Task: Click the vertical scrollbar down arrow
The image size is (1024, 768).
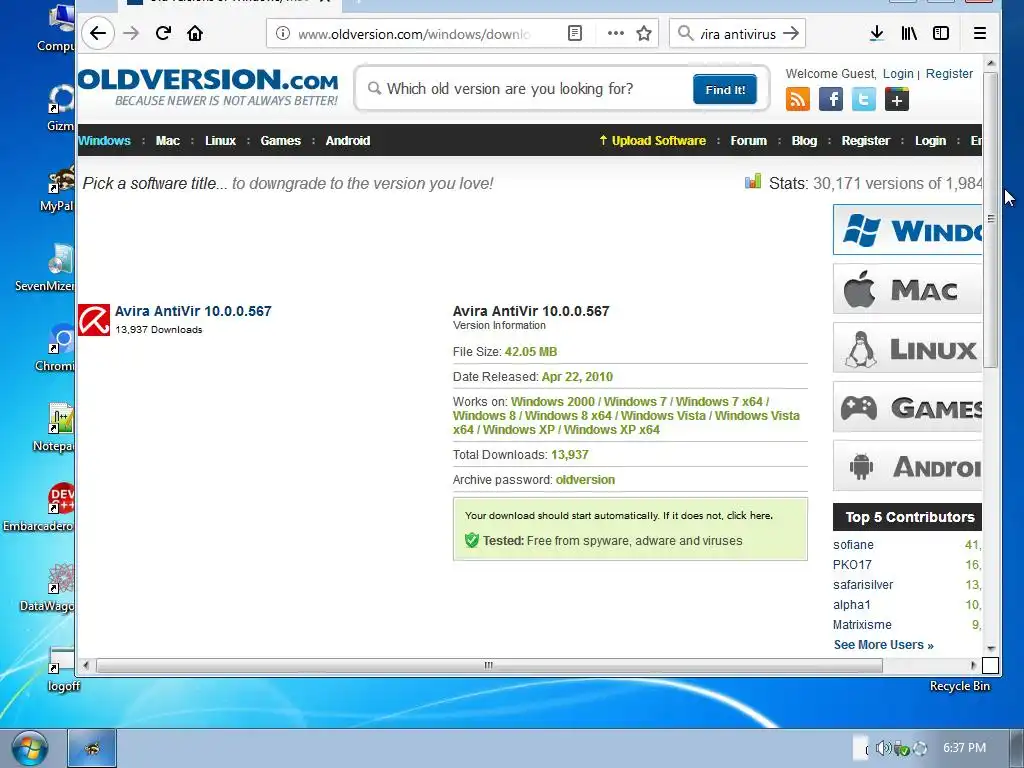Action: click(991, 648)
